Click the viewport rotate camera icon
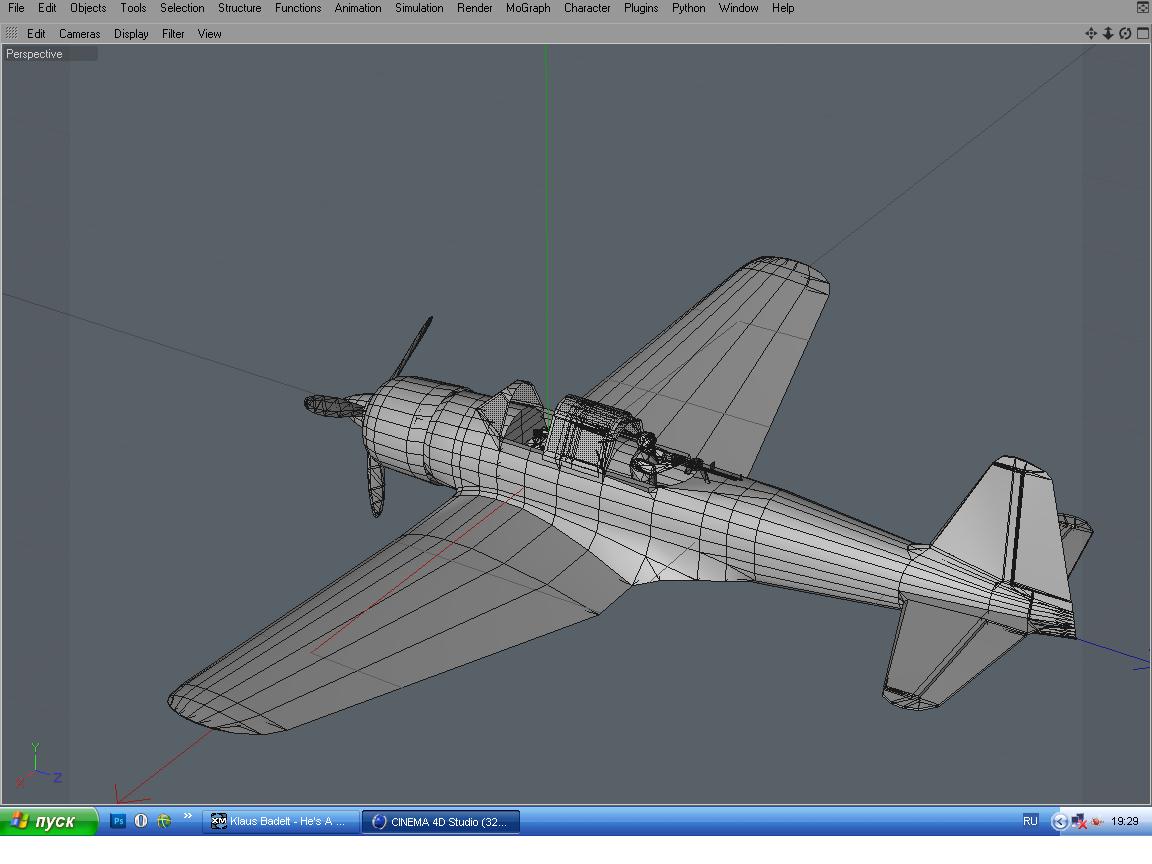1152x864 pixels. coord(1125,33)
